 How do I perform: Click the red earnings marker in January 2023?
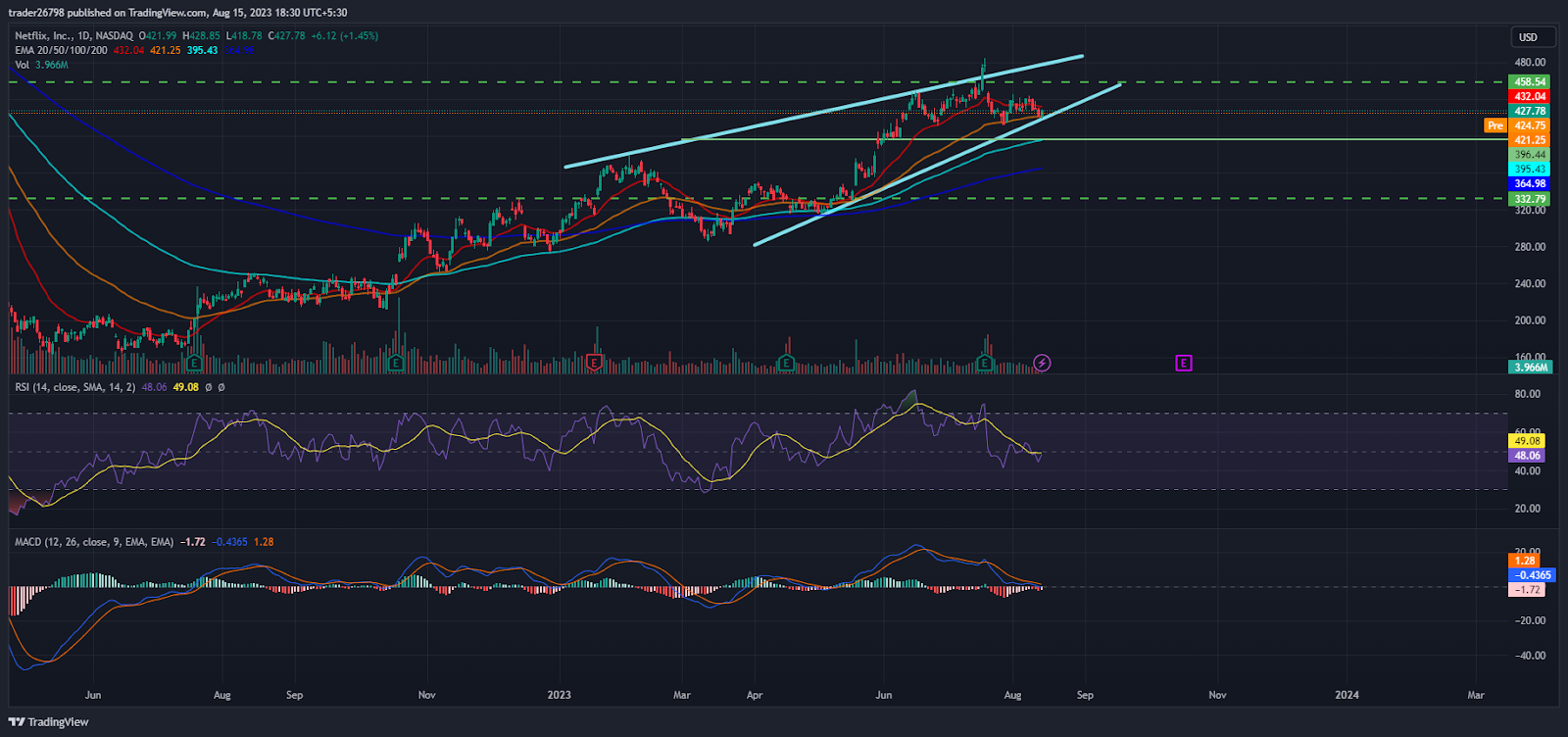594,364
